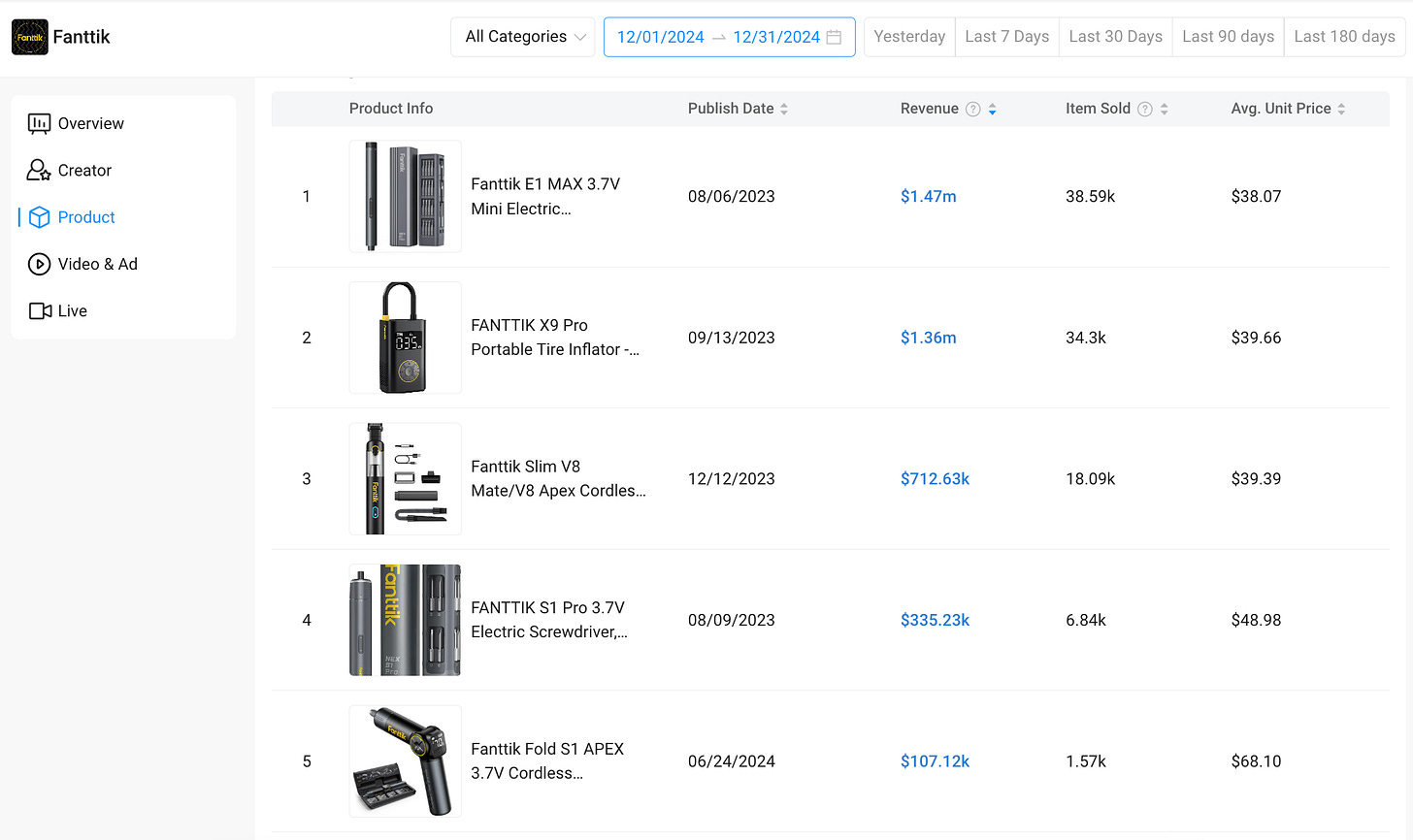Click the $1.47m revenue value

point(929,196)
